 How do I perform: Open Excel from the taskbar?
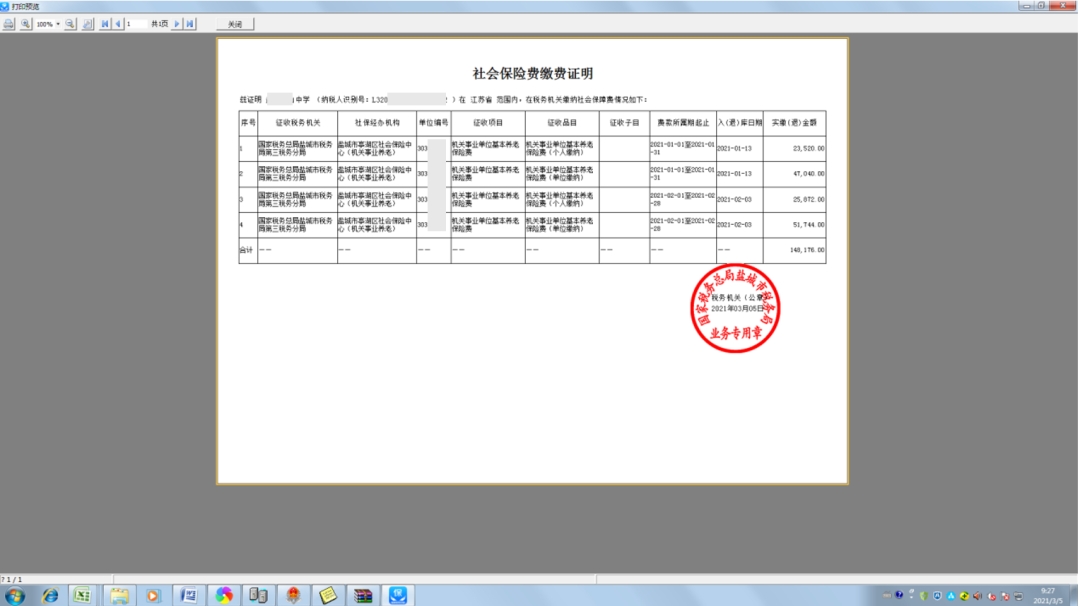(x=83, y=596)
